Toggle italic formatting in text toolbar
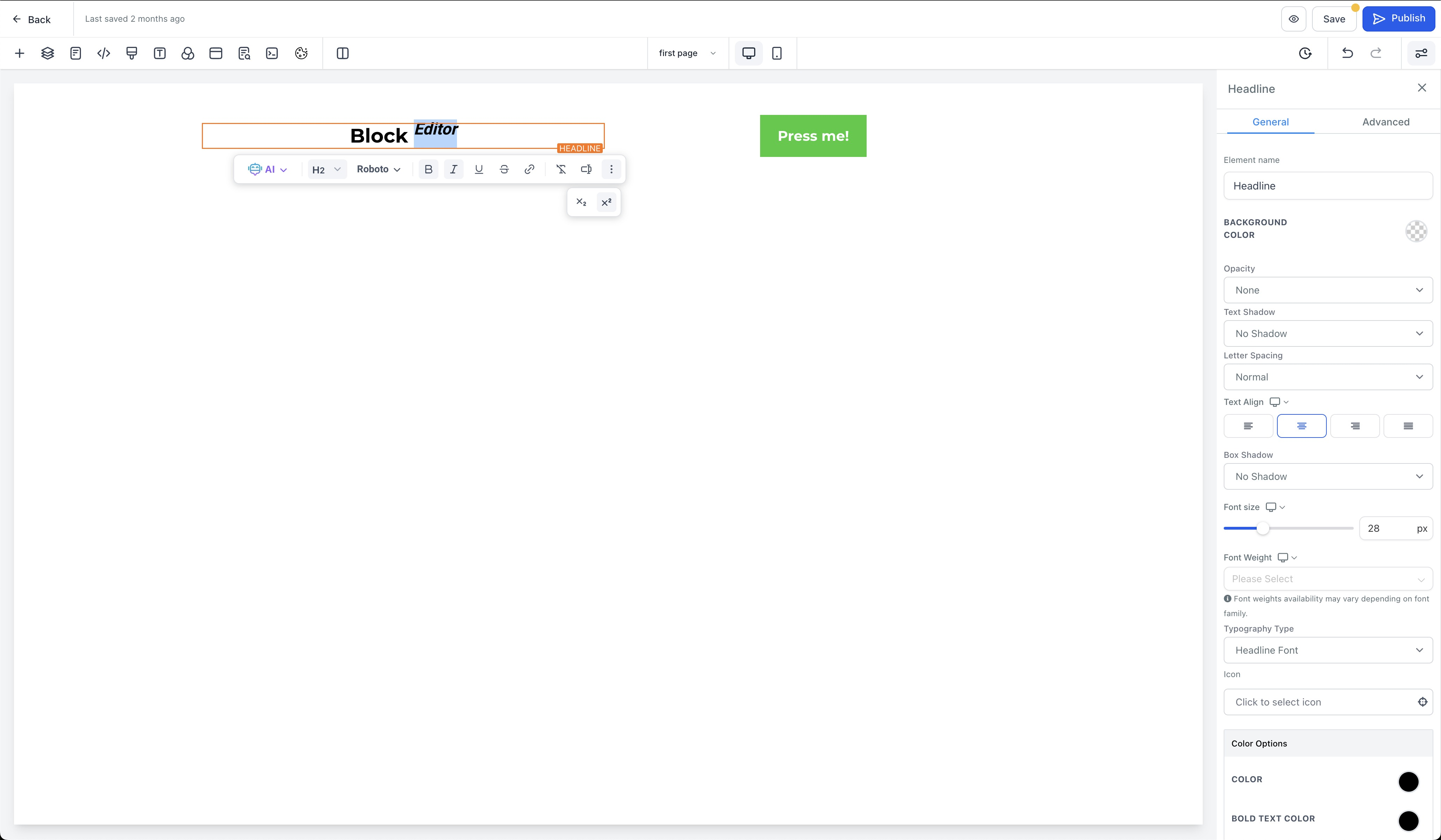The height and width of the screenshot is (840, 1441). pos(453,169)
